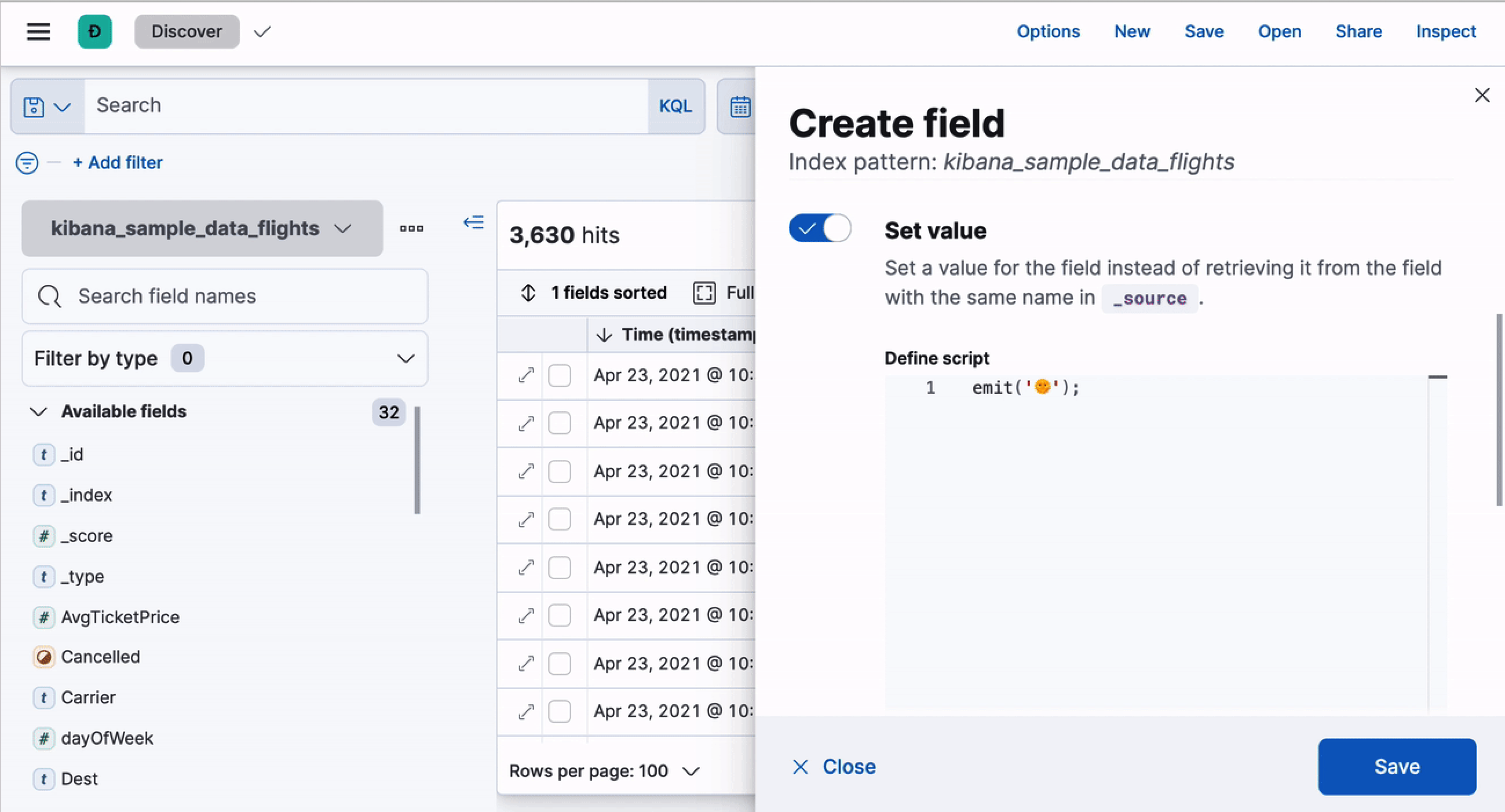Click the calendar/date picker icon

click(740, 105)
